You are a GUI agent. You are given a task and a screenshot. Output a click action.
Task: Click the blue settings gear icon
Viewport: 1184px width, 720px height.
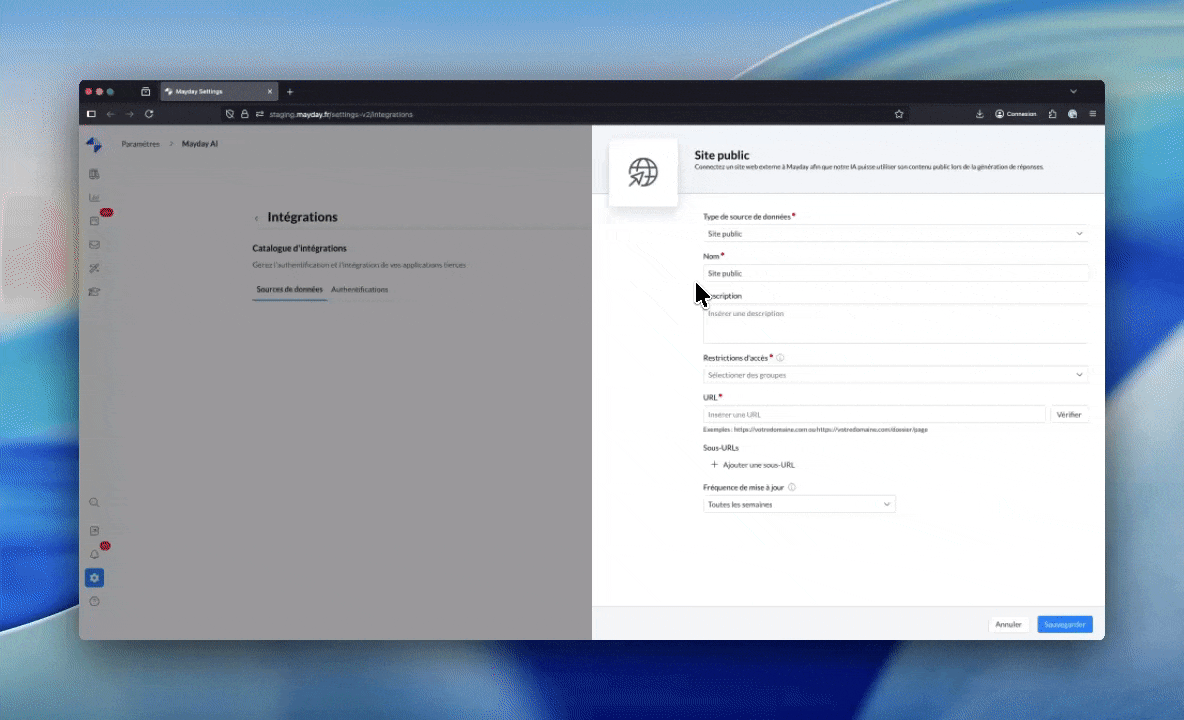(95, 578)
